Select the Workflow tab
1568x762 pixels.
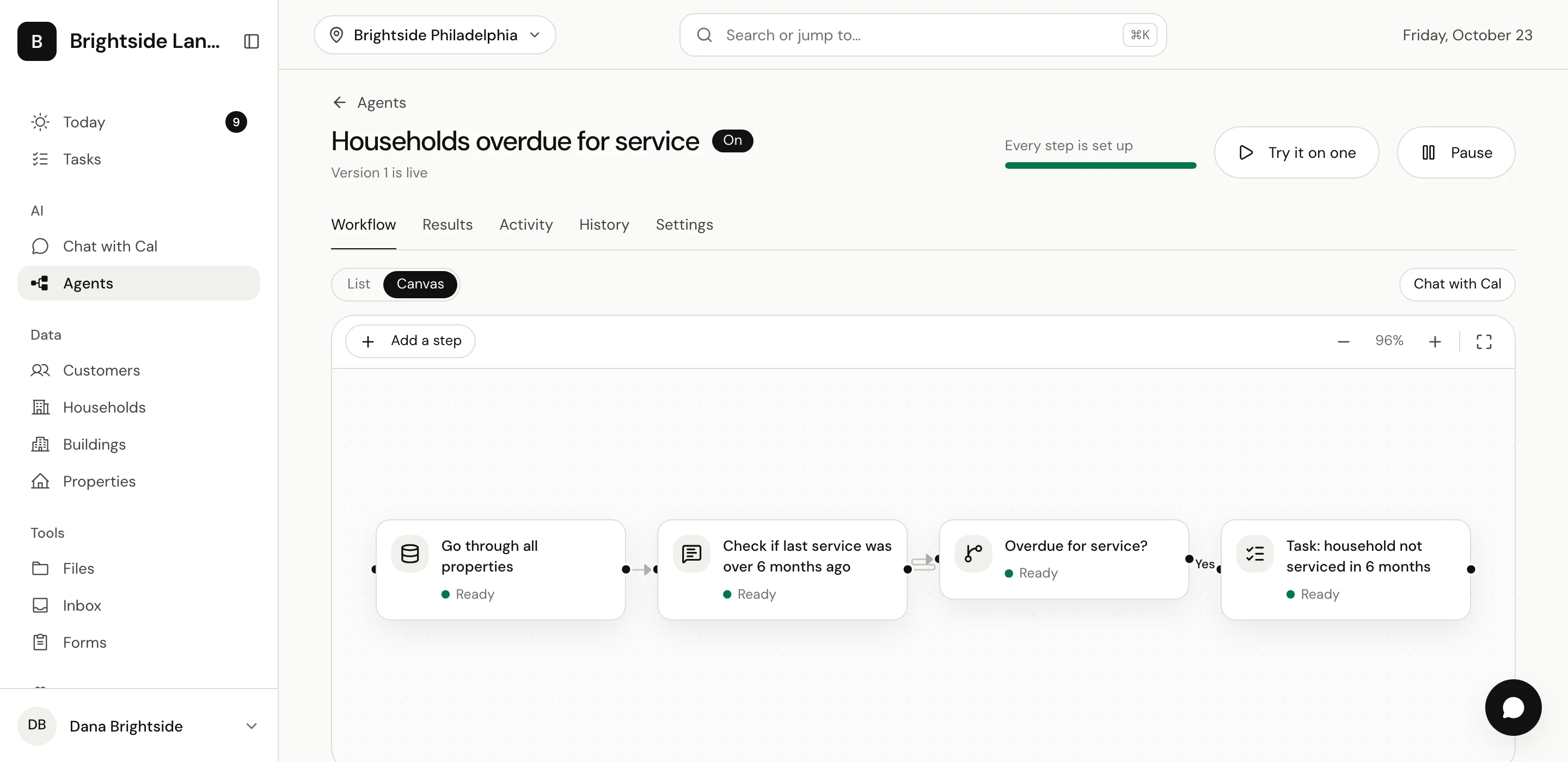(363, 225)
